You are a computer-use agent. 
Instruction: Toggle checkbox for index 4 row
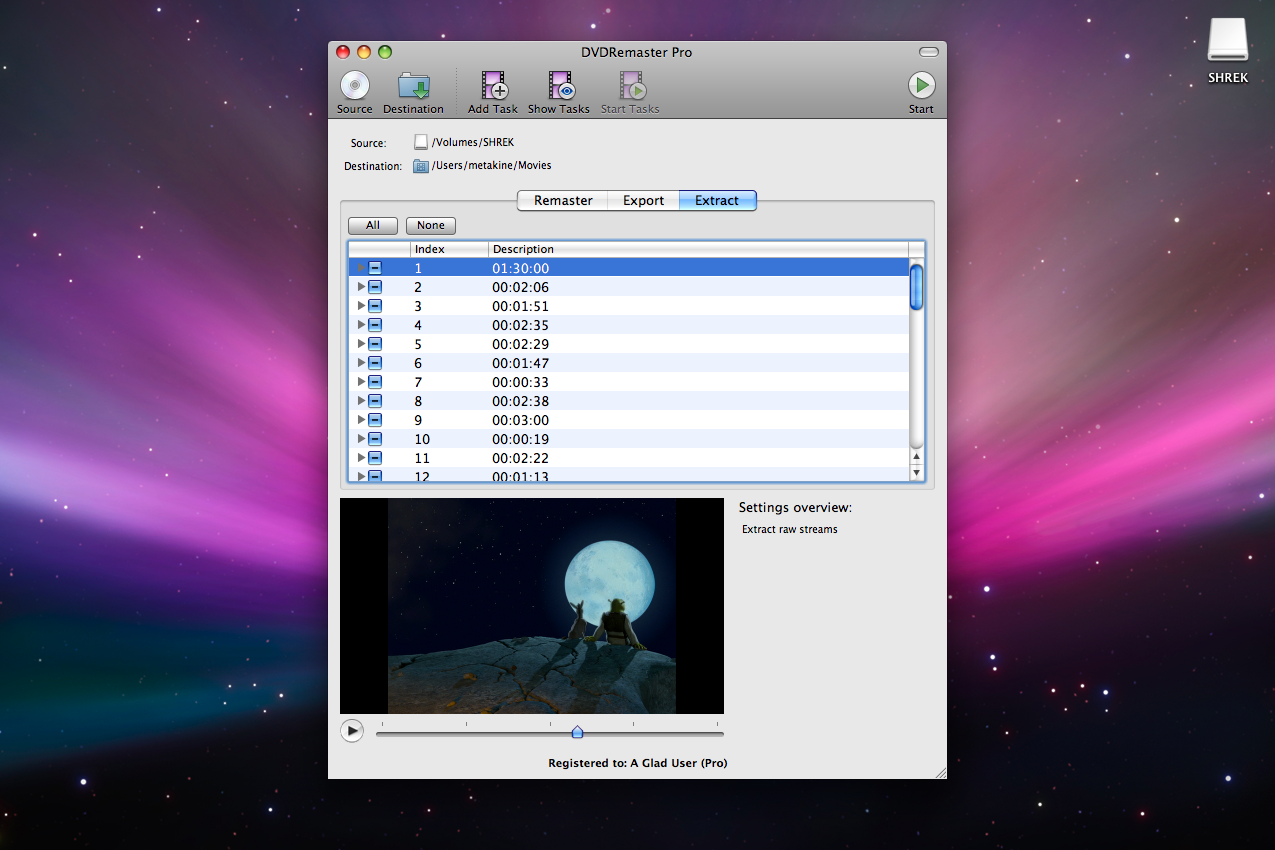click(x=375, y=325)
